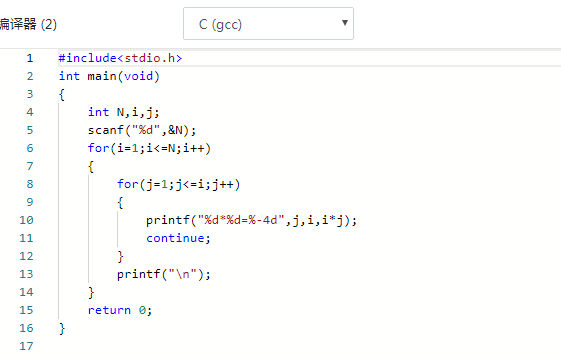
Task: Click line number 9 in gutter
Action: 30,202
